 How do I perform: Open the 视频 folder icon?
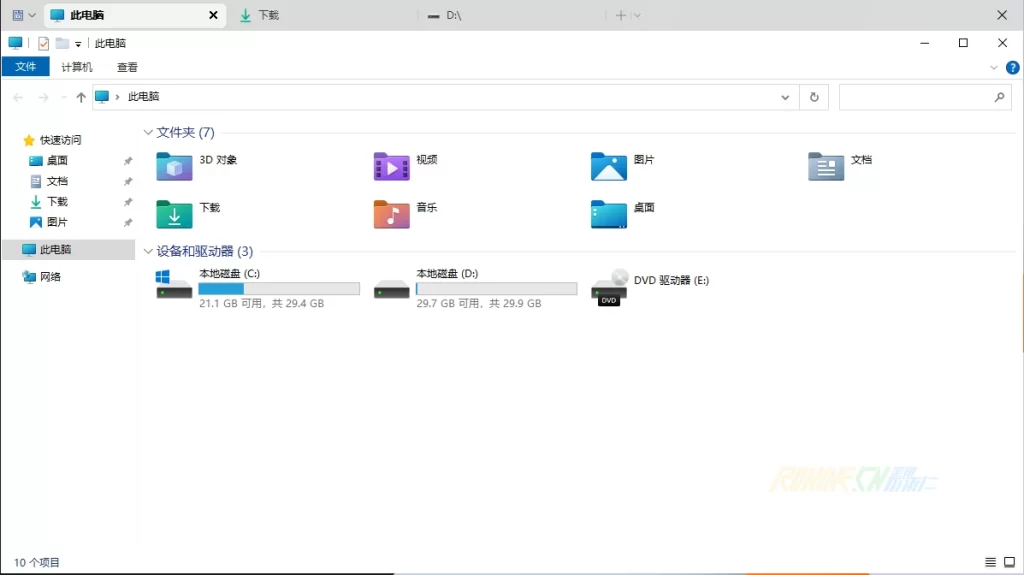point(391,166)
